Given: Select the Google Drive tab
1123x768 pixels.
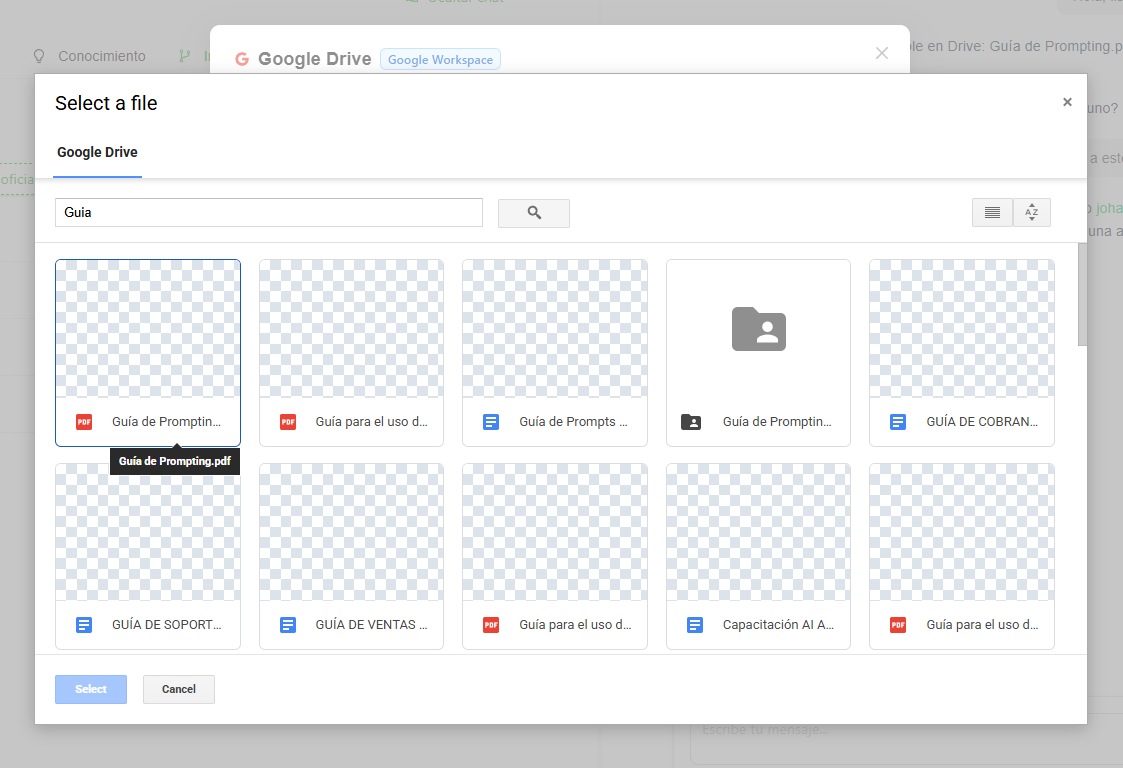Looking at the screenshot, I should [x=97, y=153].
